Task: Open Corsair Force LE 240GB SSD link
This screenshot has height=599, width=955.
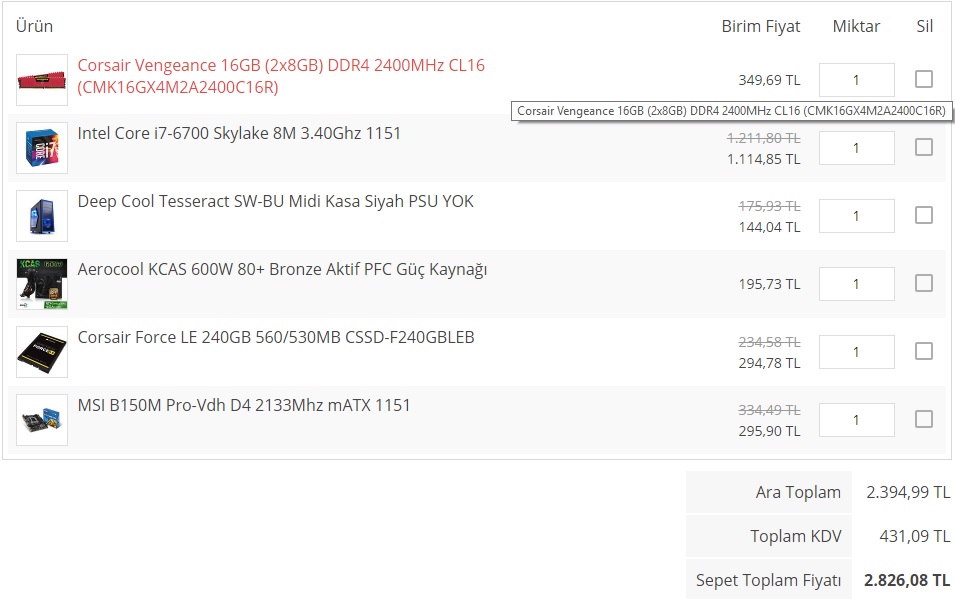Action: (276, 338)
